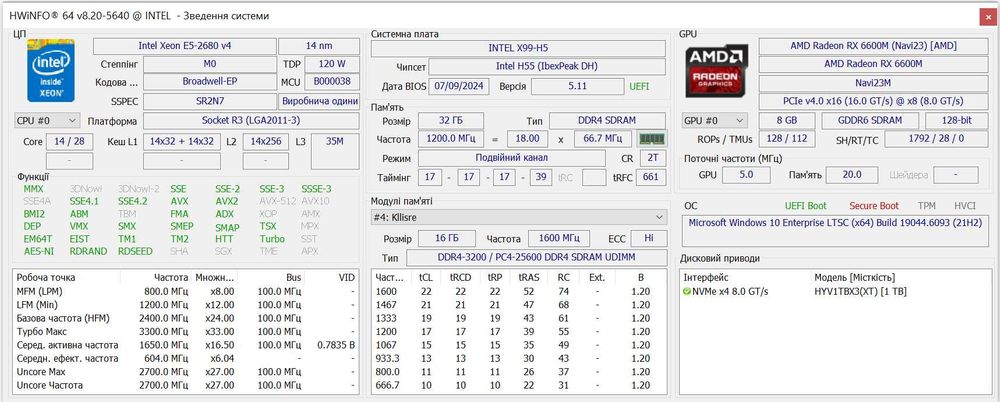Click the SSPEC SR2N7 field
Image resolution: width=1000 pixels, height=402 pixels.
tap(210, 101)
